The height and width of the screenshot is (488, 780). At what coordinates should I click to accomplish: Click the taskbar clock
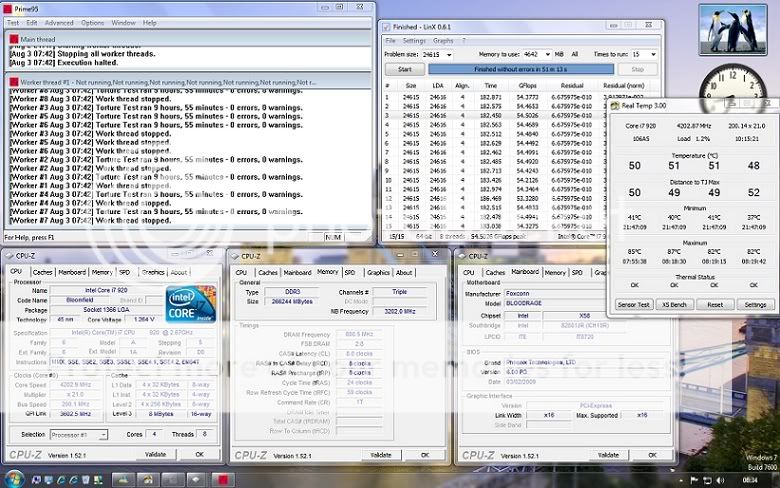click(750, 480)
